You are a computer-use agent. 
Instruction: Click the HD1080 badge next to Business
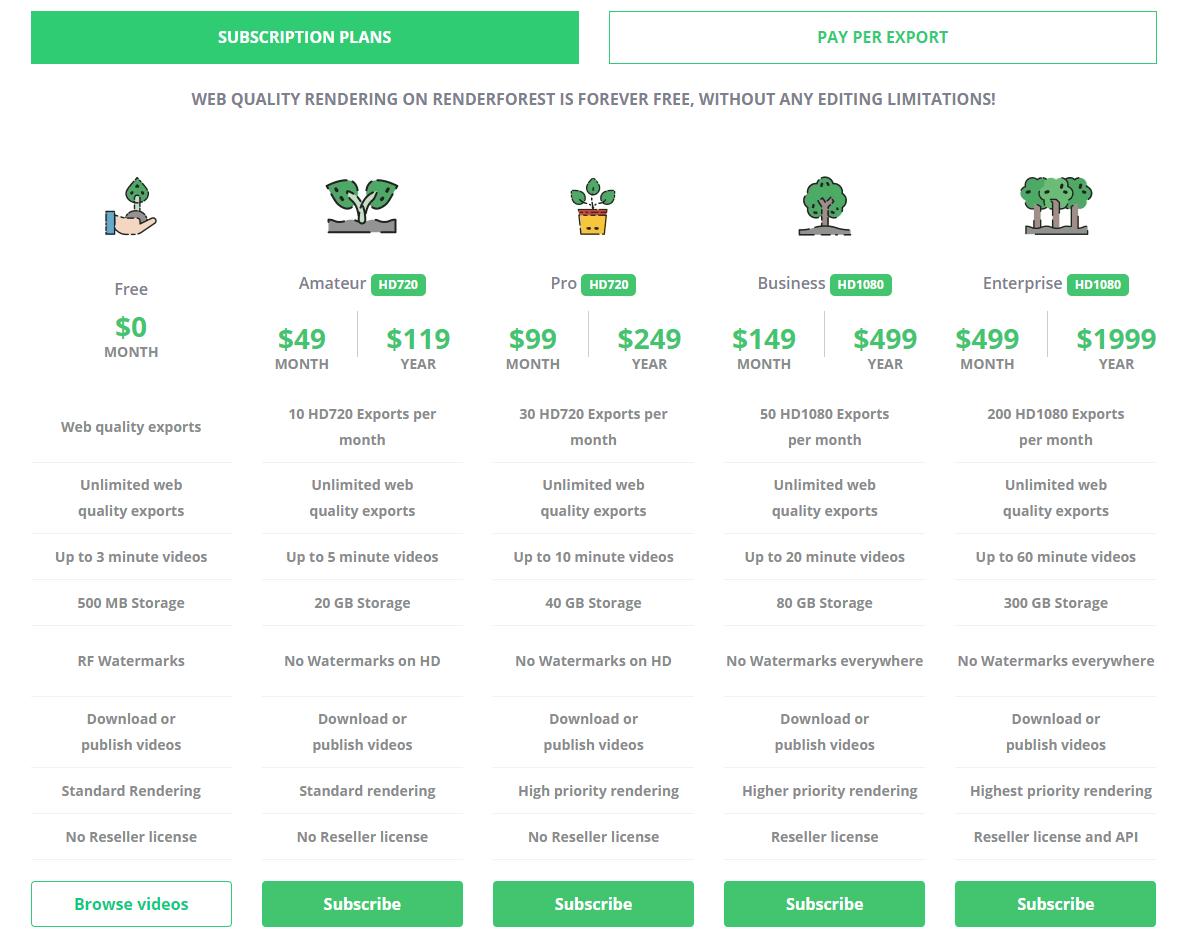(861, 285)
